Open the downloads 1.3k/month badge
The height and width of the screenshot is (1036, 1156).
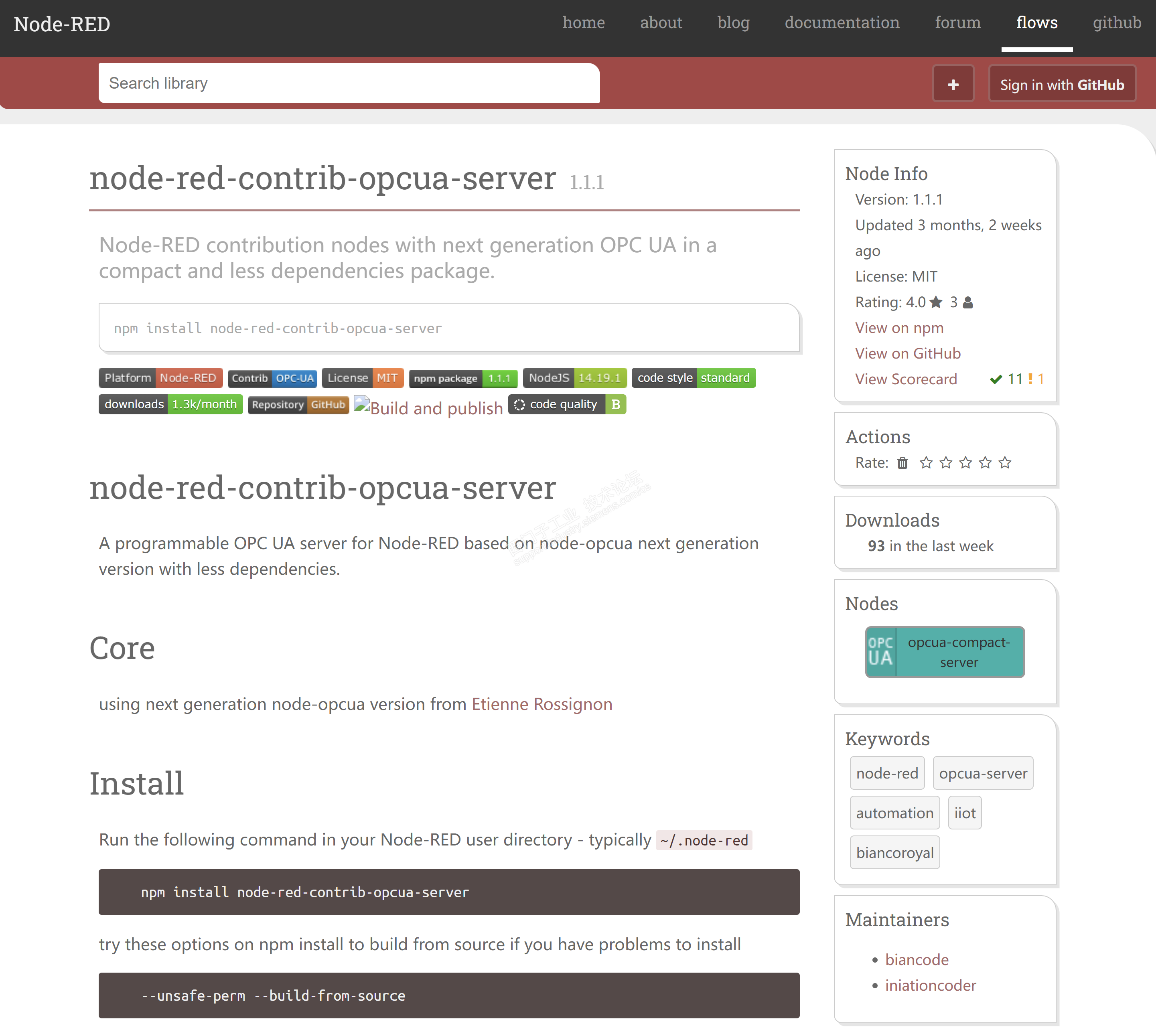pos(170,404)
